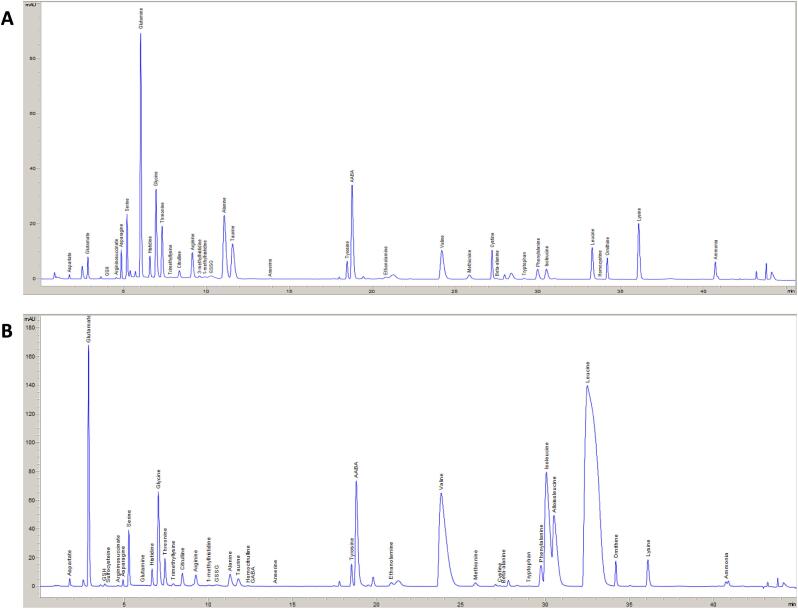Click the Glutamine peak label in panel A
798x609 pixels.
coord(141,18)
